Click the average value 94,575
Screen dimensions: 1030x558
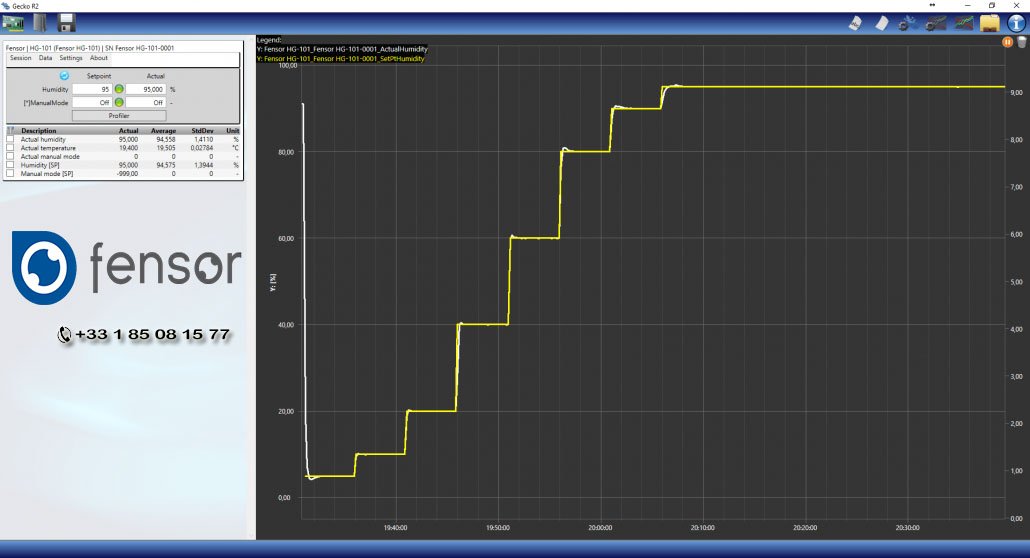pyautogui.click(x=166, y=165)
